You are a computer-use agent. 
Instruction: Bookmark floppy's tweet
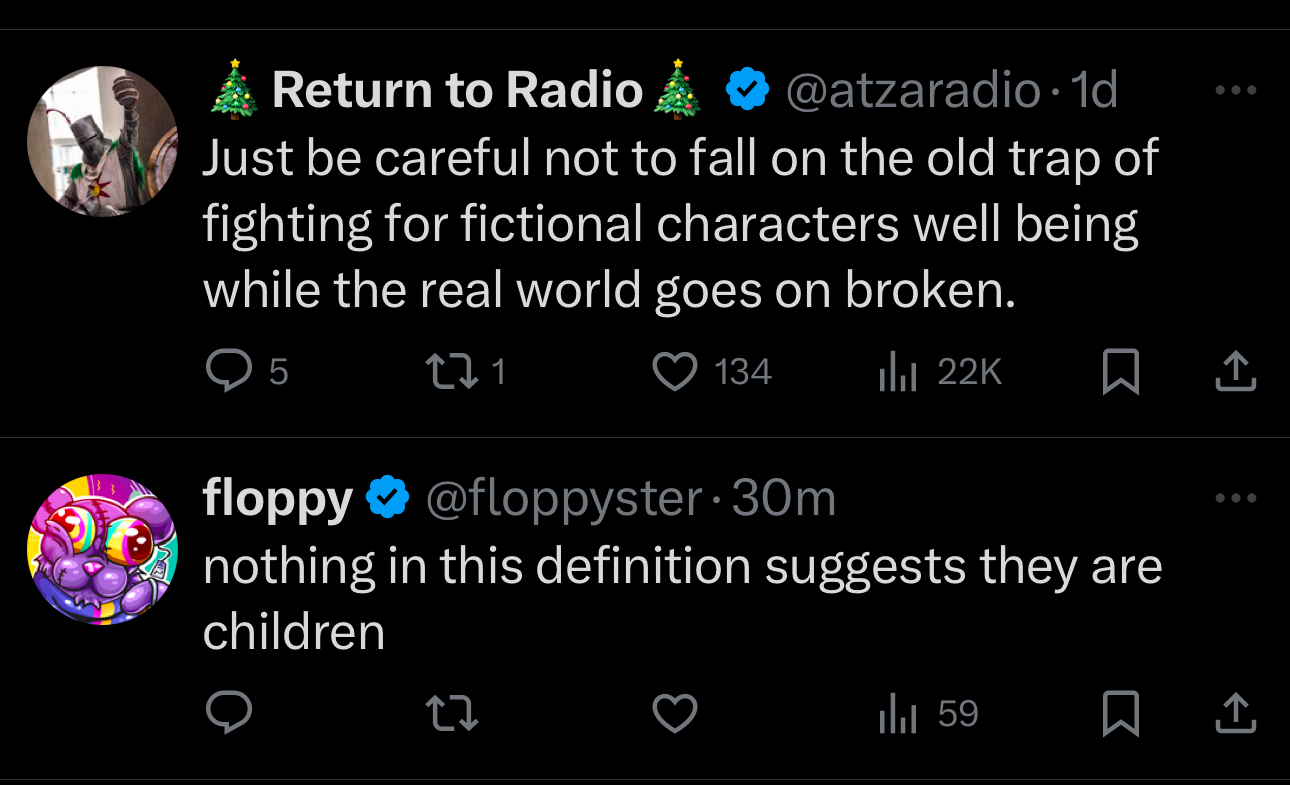(x=1121, y=714)
